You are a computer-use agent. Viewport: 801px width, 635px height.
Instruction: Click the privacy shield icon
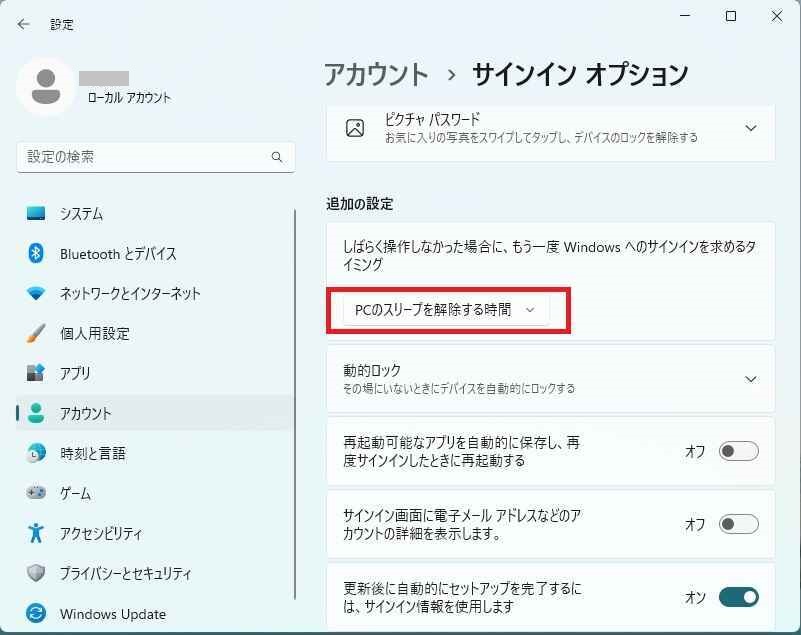36,573
